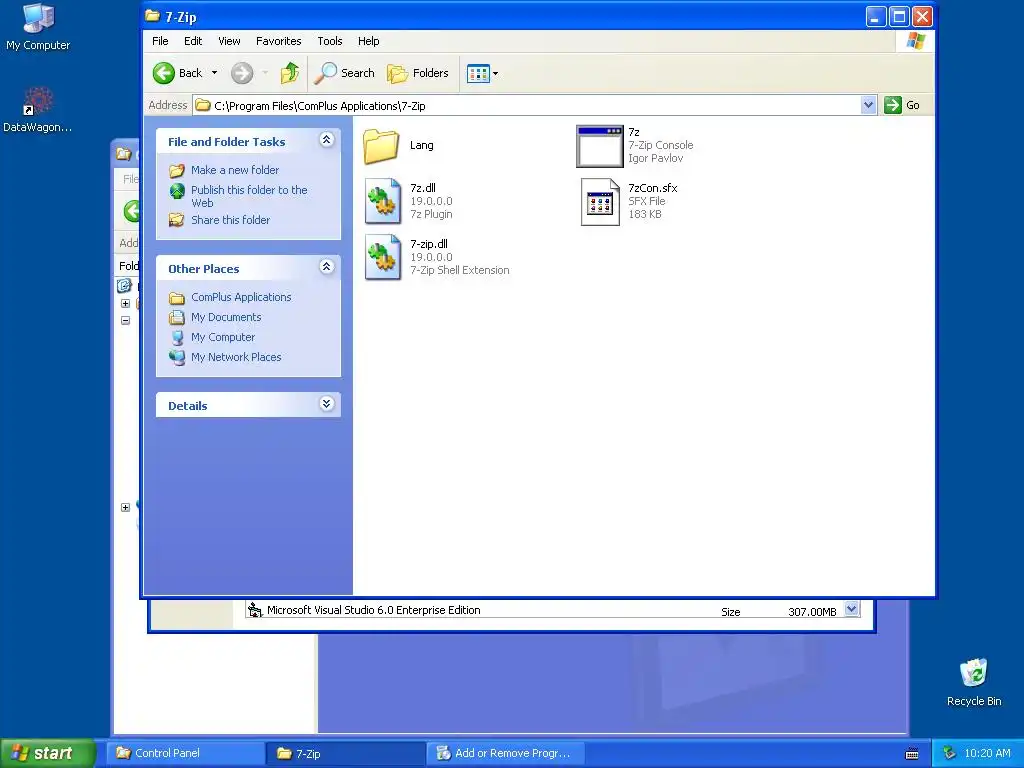Switch to Add or Remove Programs taskbar button

click(x=505, y=753)
